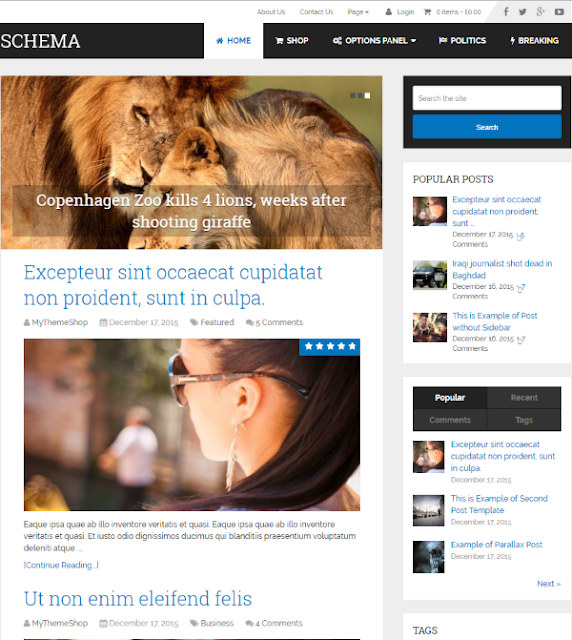
Task: Click the five-star rating badge on post image
Action: (x=330, y=347)
